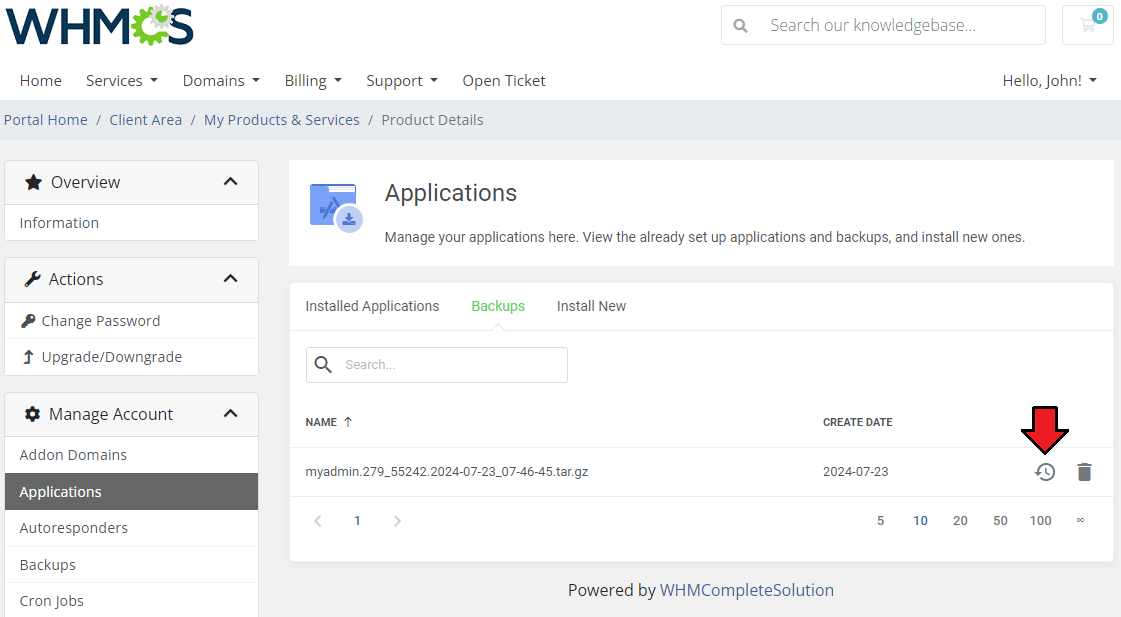1121x617 pixels.
Task: Select the Backups tab
Action: pyautogui.click(x=498, y=306)
